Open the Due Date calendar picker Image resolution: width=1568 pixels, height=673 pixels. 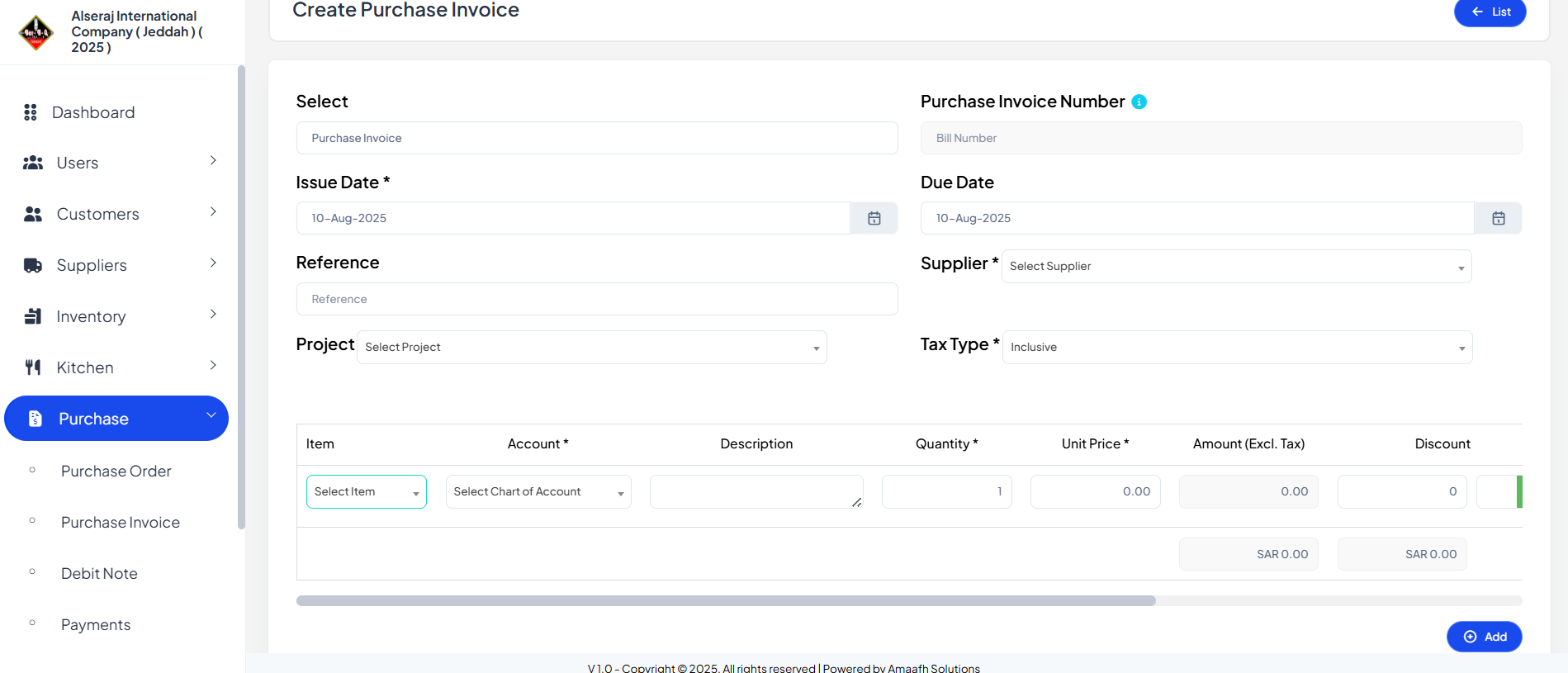click(x=1498, y=218)
